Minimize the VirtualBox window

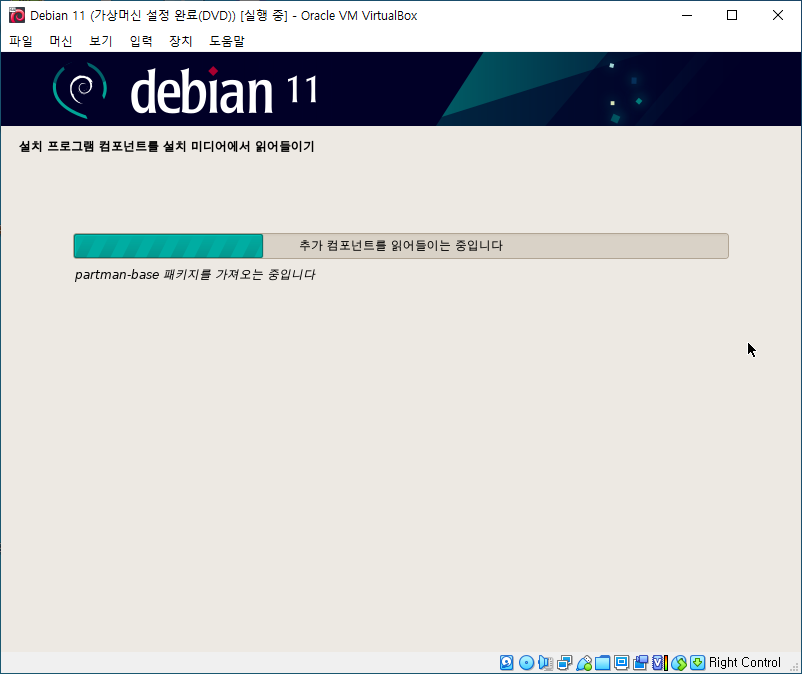[x=687, y=15]
